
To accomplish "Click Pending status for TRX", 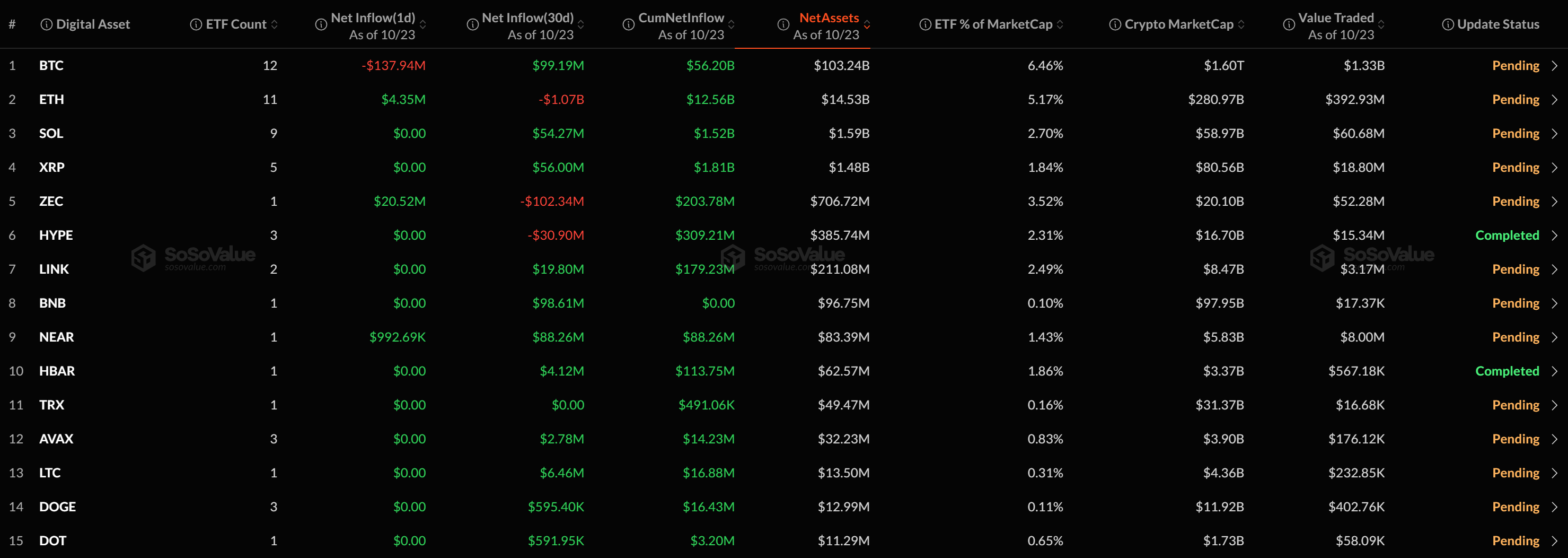I will click(x=1516, y=405).
